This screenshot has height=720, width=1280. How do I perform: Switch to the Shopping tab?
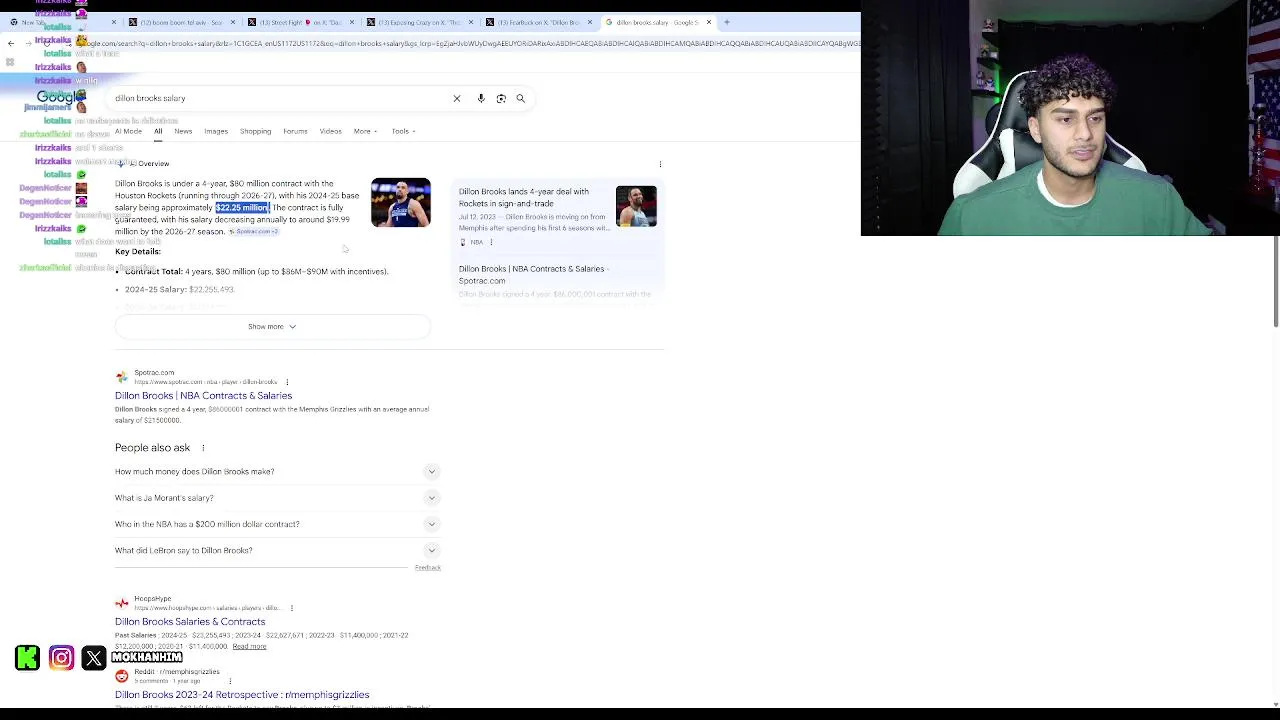pyautogui.click(x=255, y=131)
